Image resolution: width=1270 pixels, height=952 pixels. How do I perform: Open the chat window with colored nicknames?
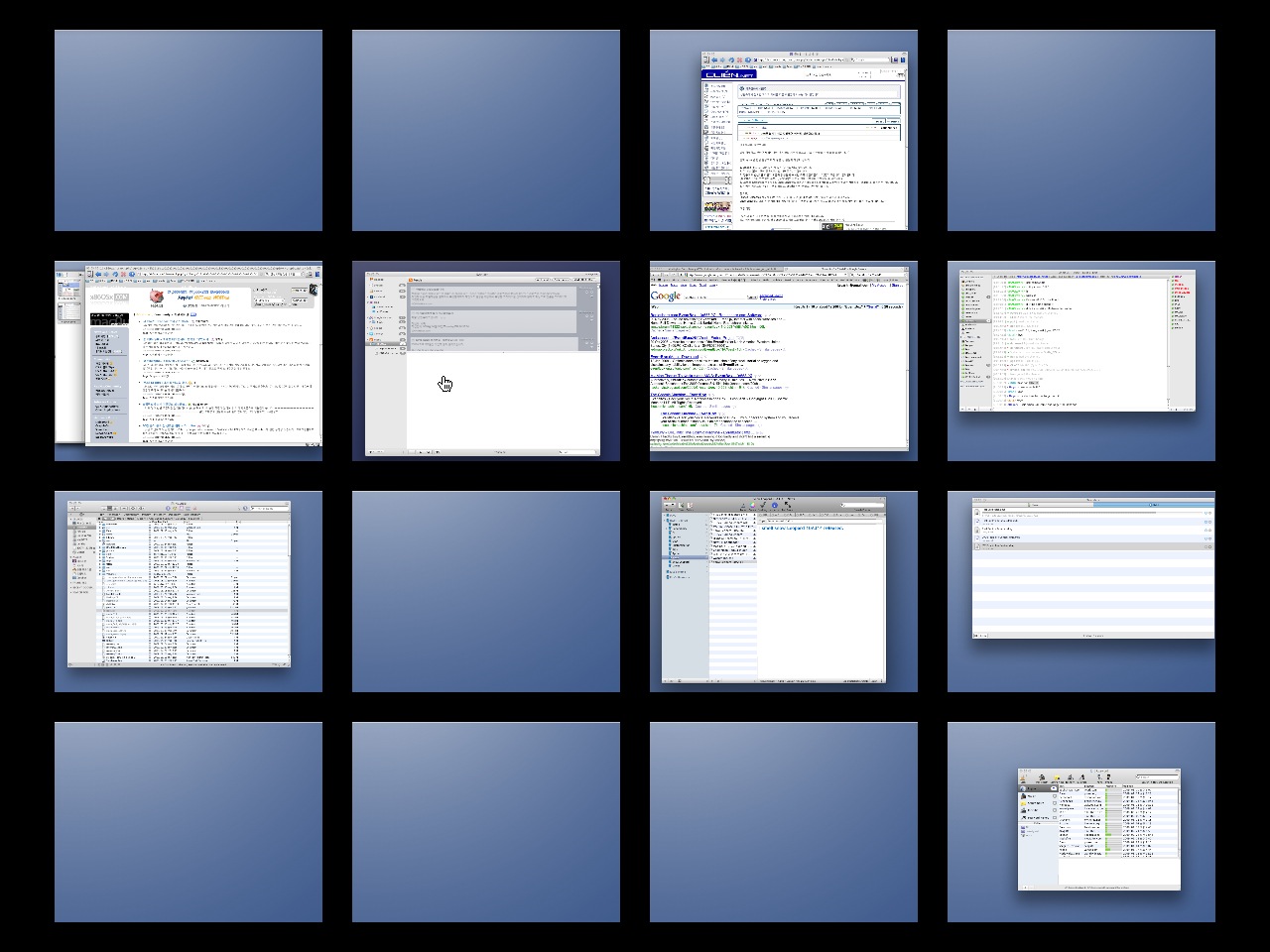tap(1078, 340)
